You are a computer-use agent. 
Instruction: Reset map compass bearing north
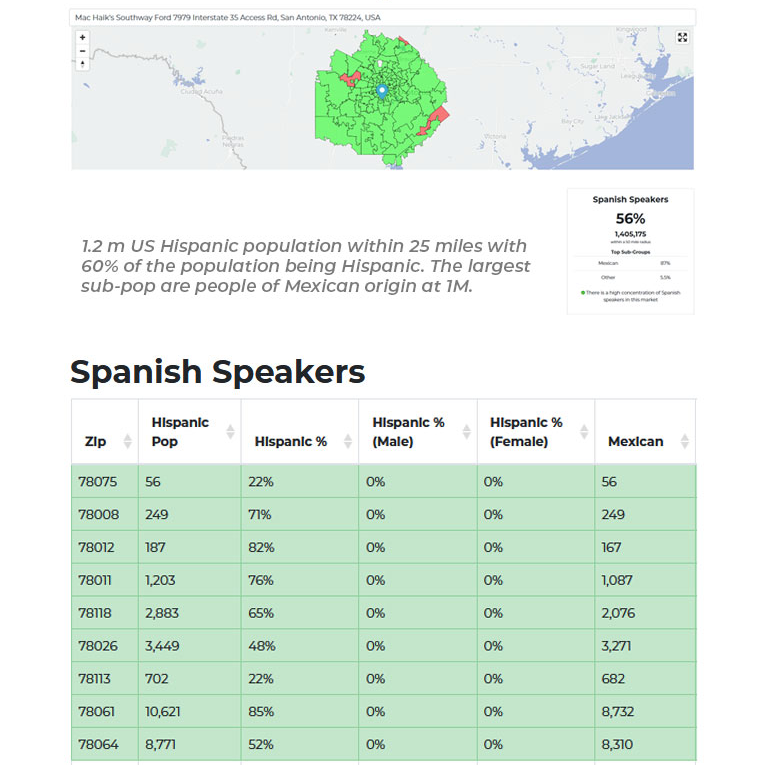(82, 63)
